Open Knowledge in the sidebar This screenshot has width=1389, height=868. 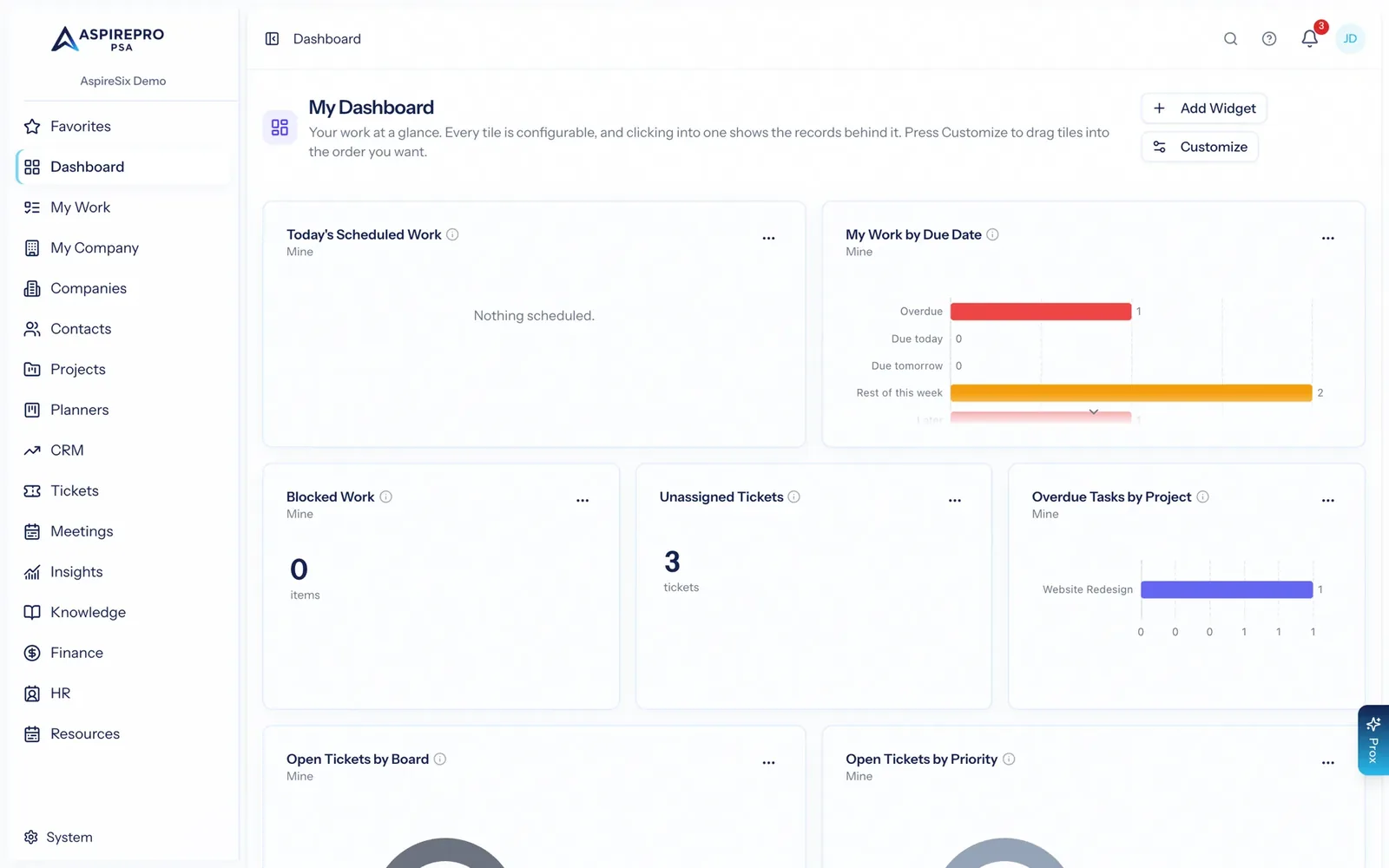pyautogui.click(x=124, y=613)
